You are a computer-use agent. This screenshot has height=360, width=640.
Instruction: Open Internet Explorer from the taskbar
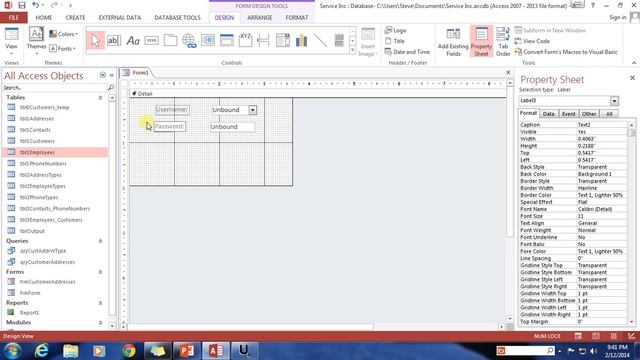pyautogui.click(x=42, y=351)
